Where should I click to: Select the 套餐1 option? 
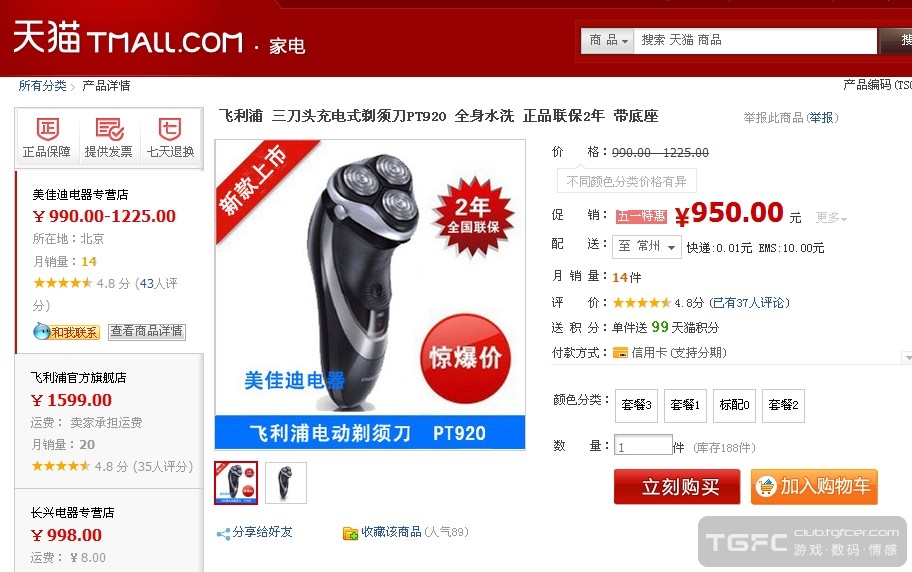click(x=685, y=406)
